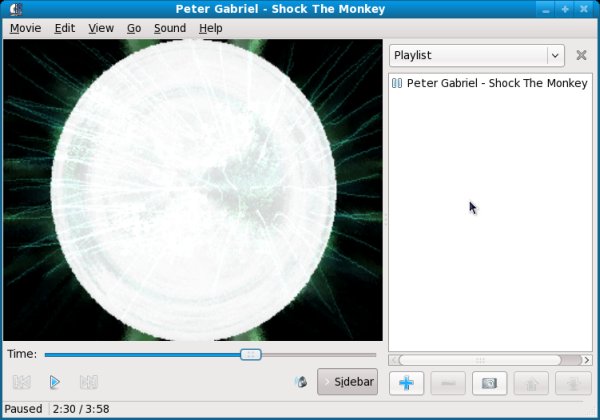This screenshot has width=600, height=420.
Task: Click the 'Paused' status text
Action: point(23,409)
